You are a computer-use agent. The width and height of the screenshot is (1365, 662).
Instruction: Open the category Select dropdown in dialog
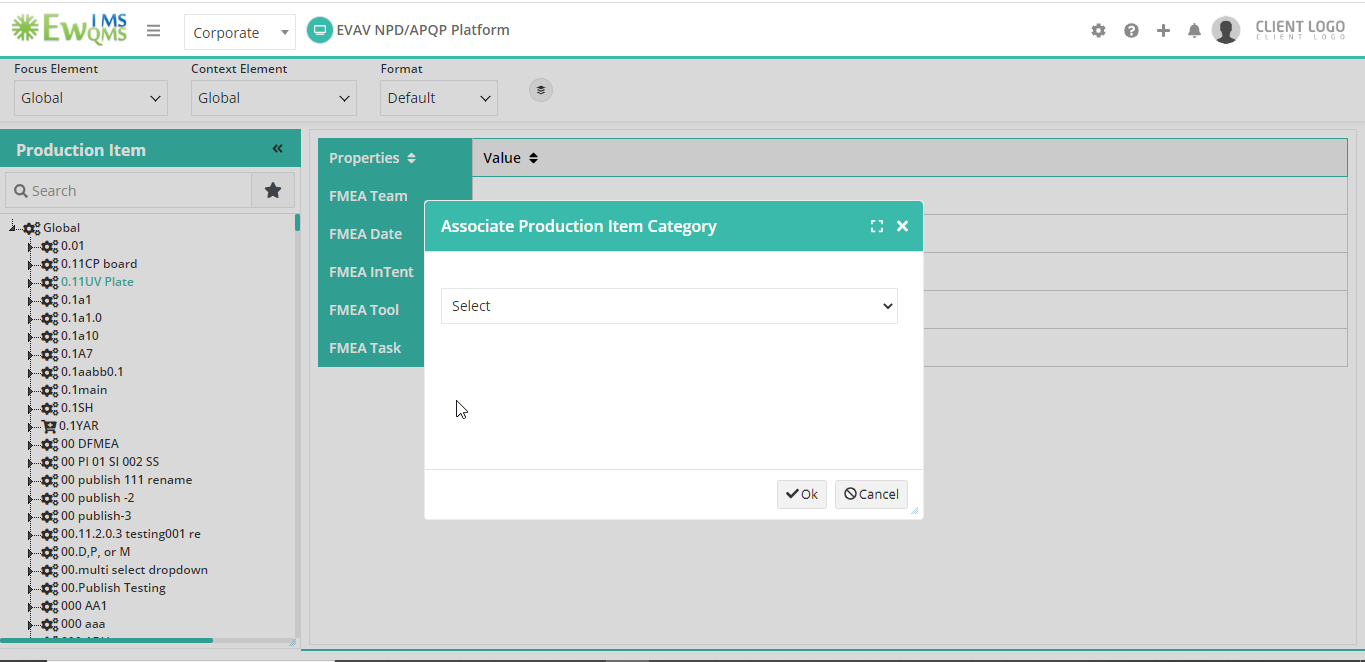pos(669,306)
